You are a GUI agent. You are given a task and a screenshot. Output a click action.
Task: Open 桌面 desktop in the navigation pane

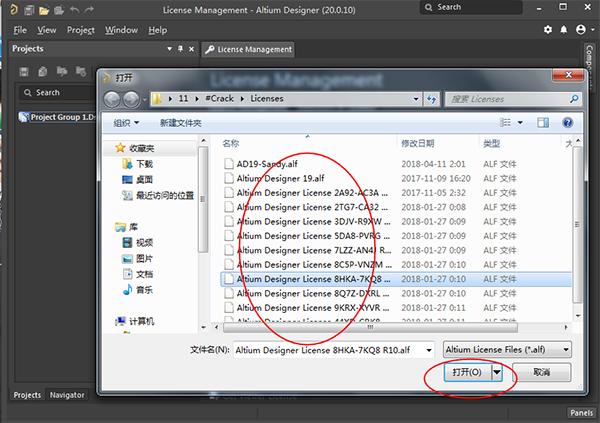[x=144, y=180]
